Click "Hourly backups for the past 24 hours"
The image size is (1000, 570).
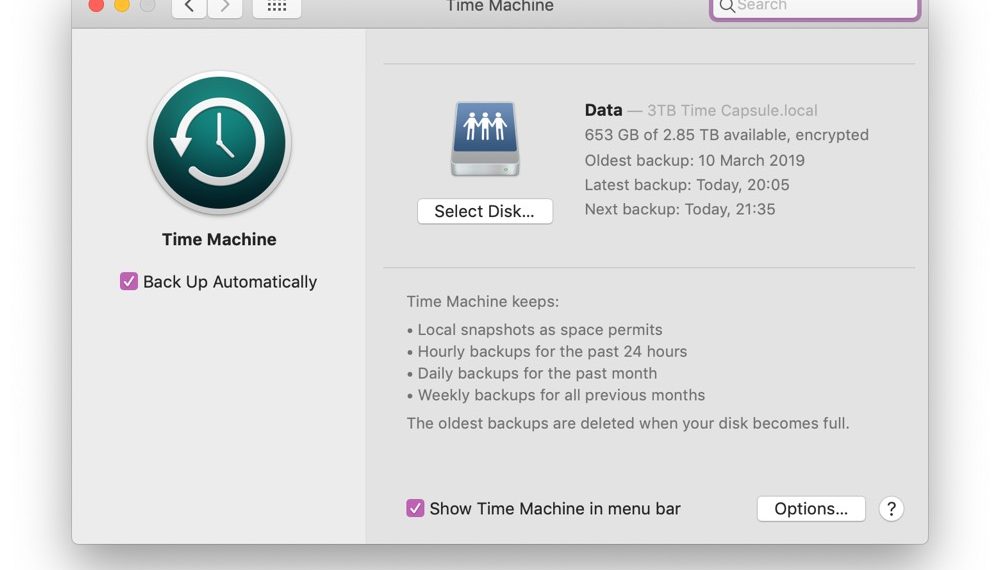[x=552, y=351]
